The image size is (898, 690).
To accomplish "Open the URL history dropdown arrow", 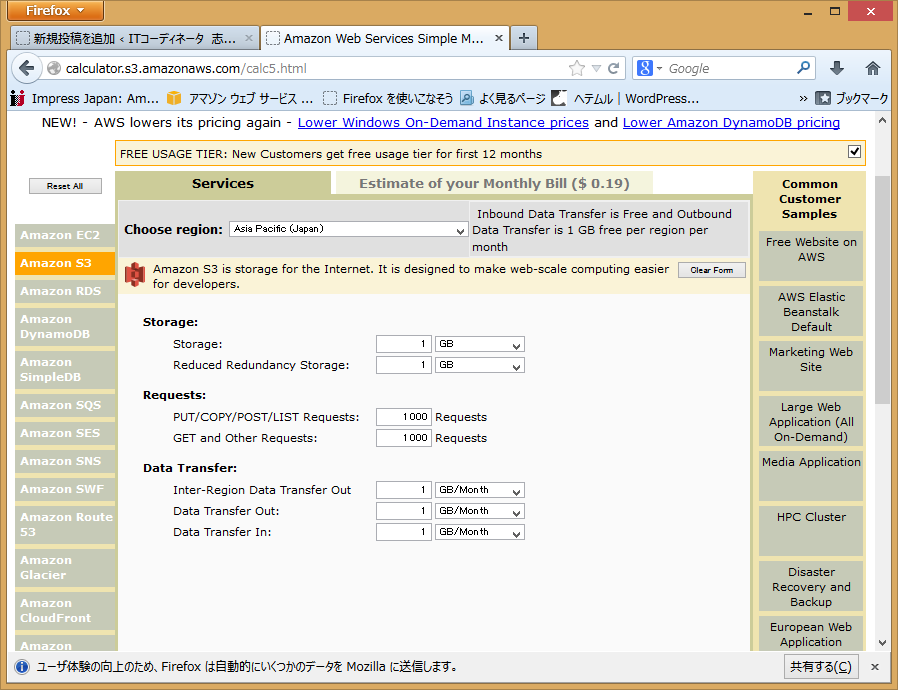I will click(596, 69).
